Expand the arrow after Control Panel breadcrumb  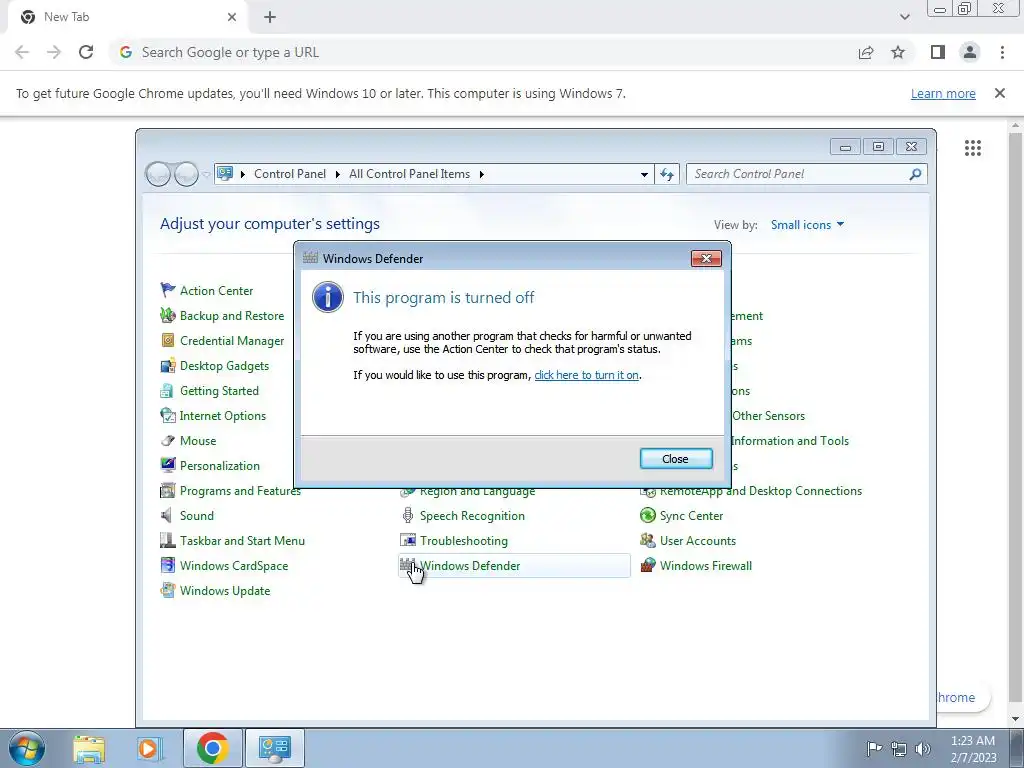point(338,174)
